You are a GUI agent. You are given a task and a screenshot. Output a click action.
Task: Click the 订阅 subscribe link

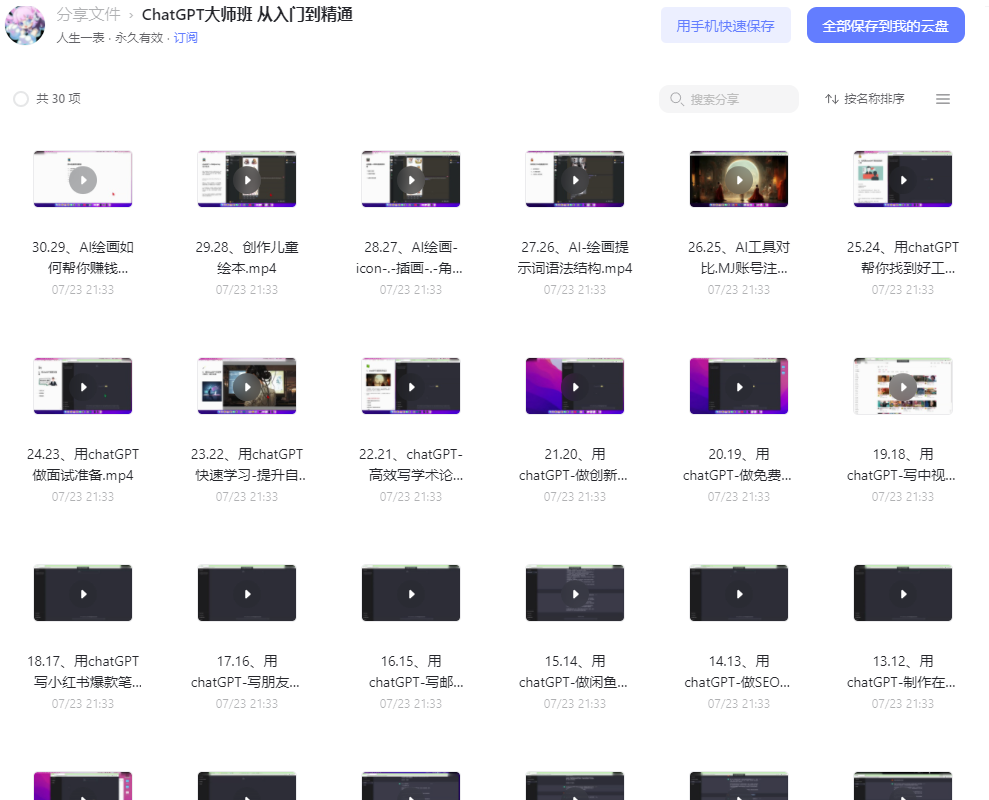pos(185,38)
